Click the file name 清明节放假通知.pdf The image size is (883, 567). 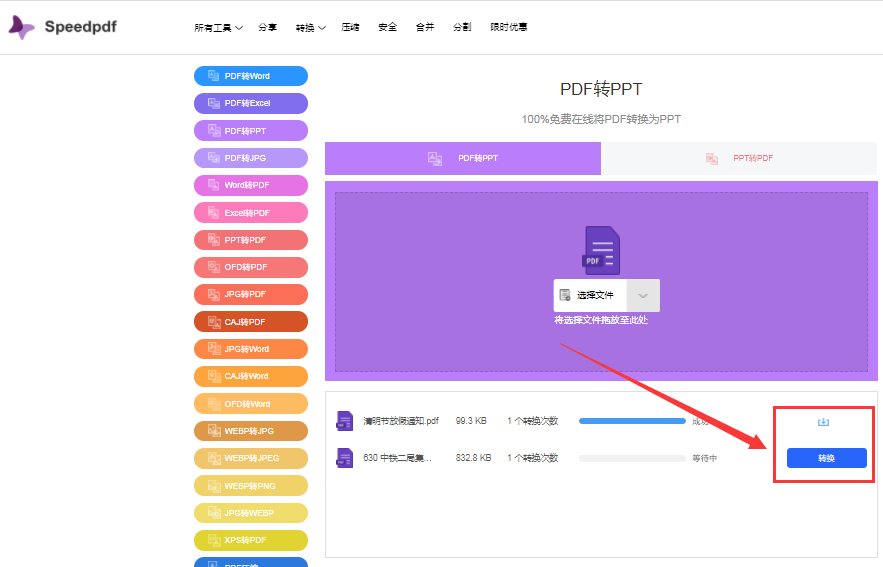point(401,421)
